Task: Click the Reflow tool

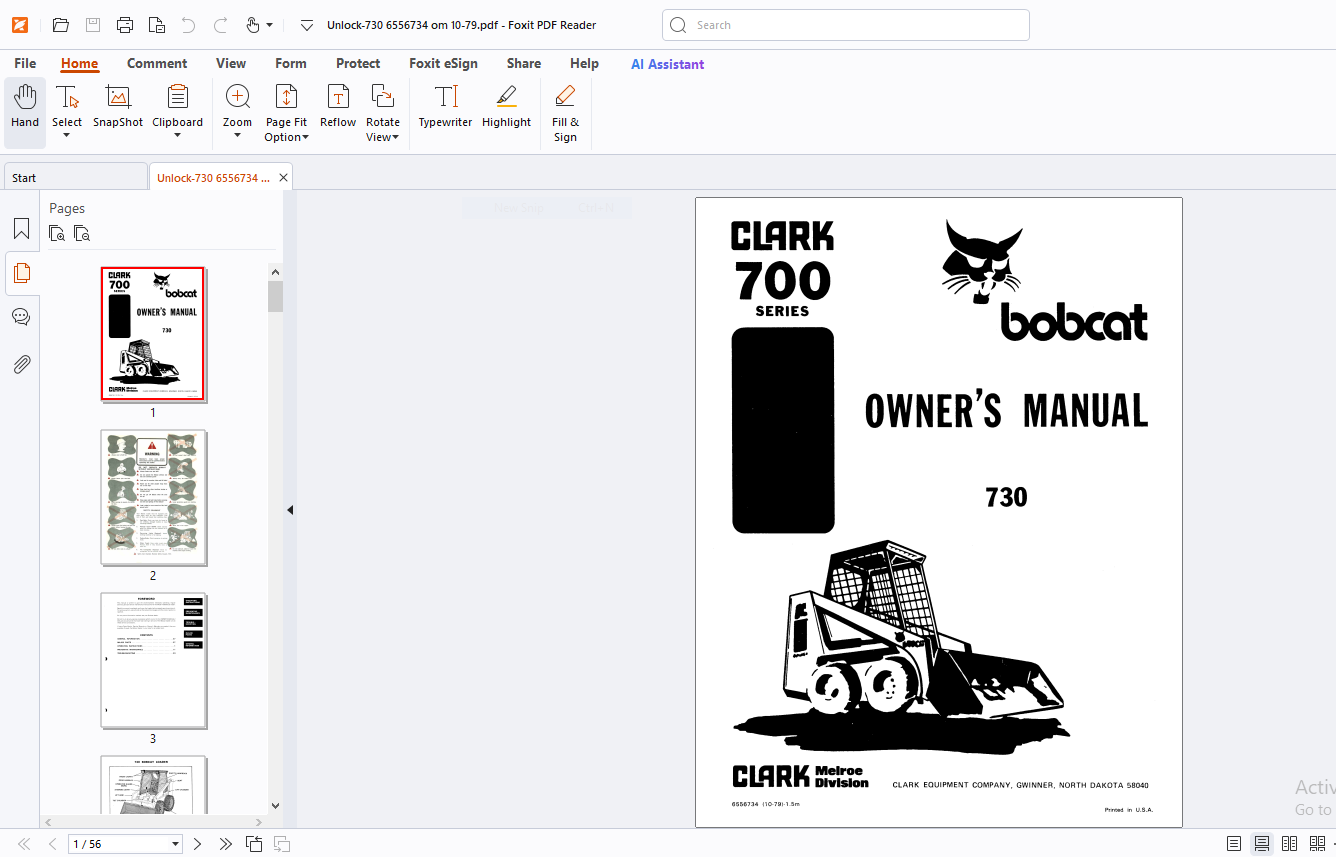Action: pyautogui.click(x=338, y=108)
